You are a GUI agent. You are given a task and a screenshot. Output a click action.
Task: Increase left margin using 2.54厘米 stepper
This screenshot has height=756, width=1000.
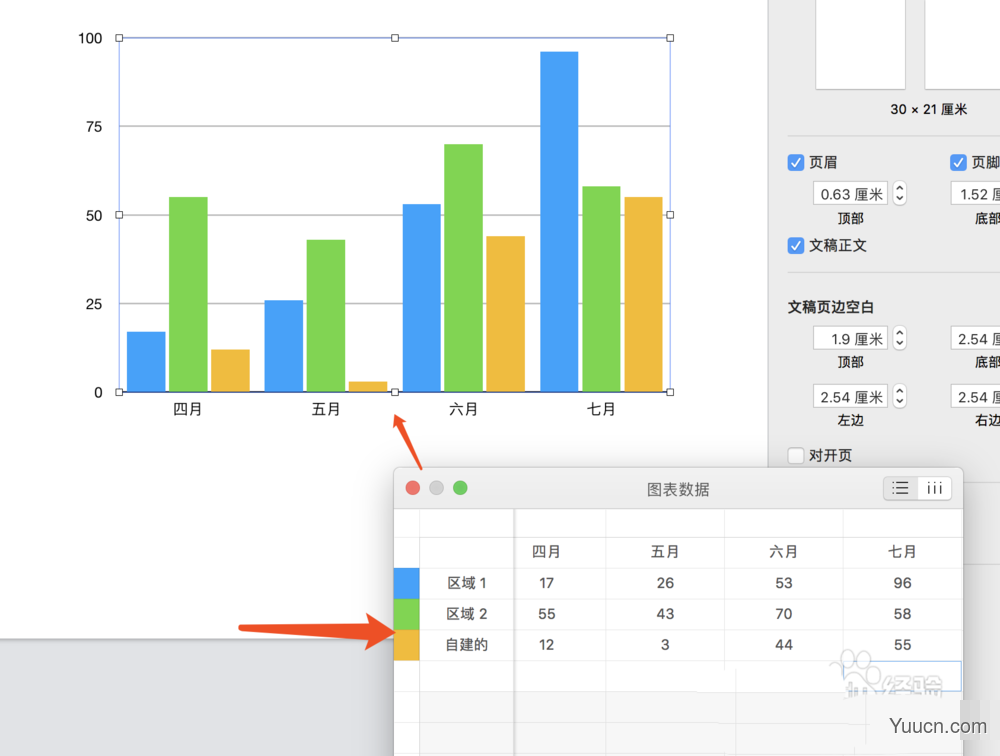[899, 391]
